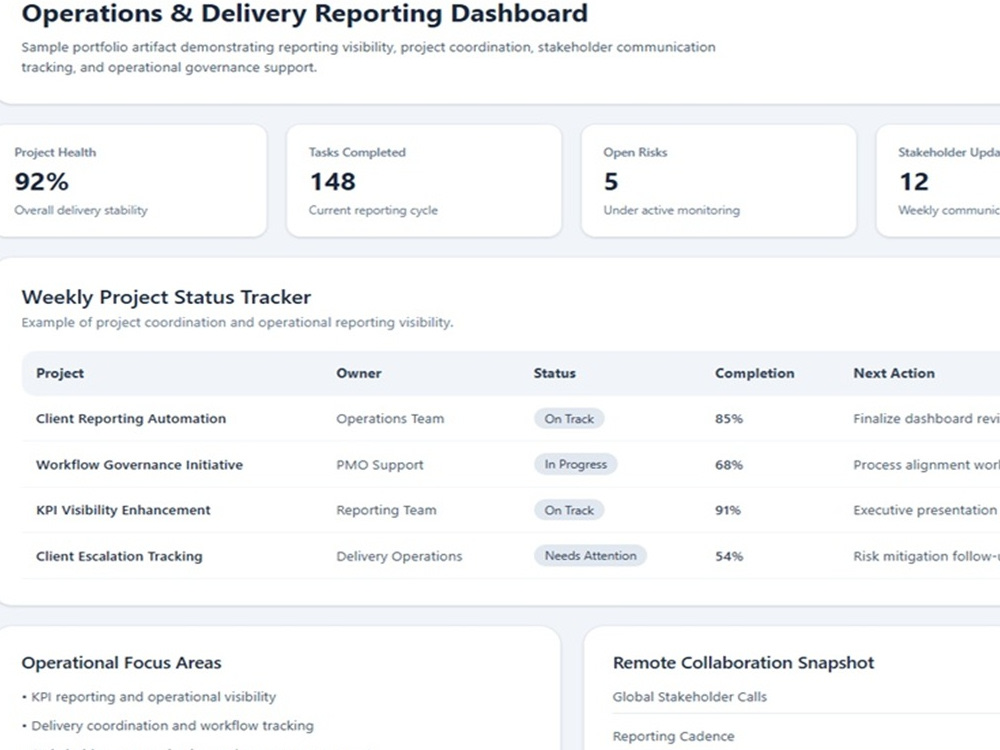Click the Reporting Team owner cell
The image size is (1000, 750).
click(386, 510)
